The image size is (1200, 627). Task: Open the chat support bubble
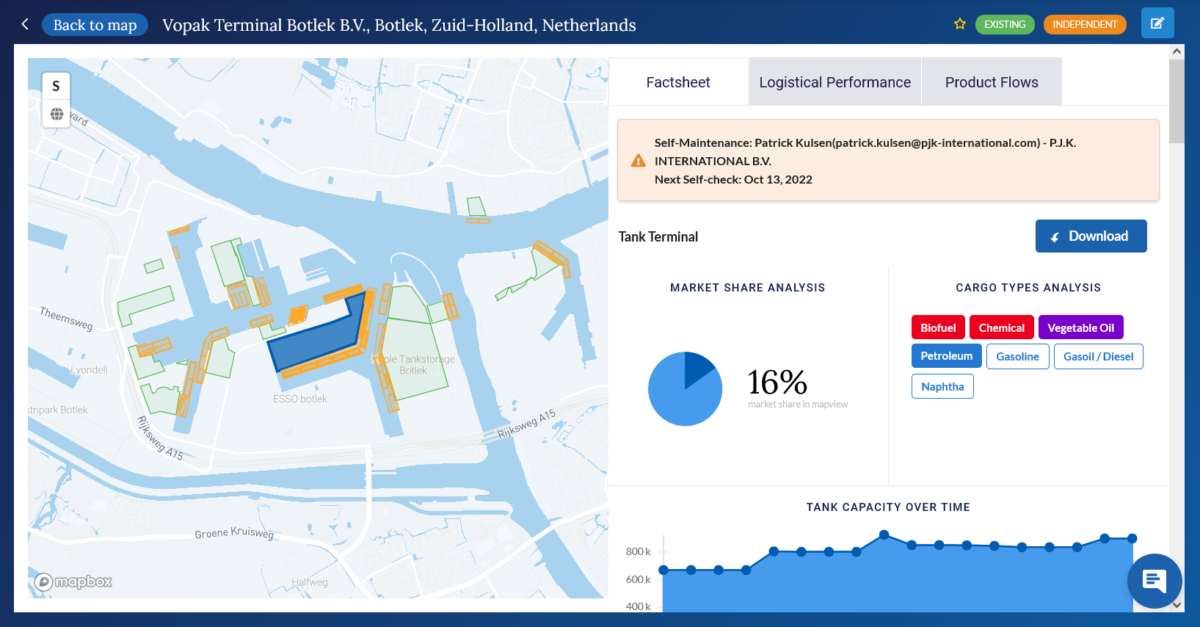pos(1154,580)
